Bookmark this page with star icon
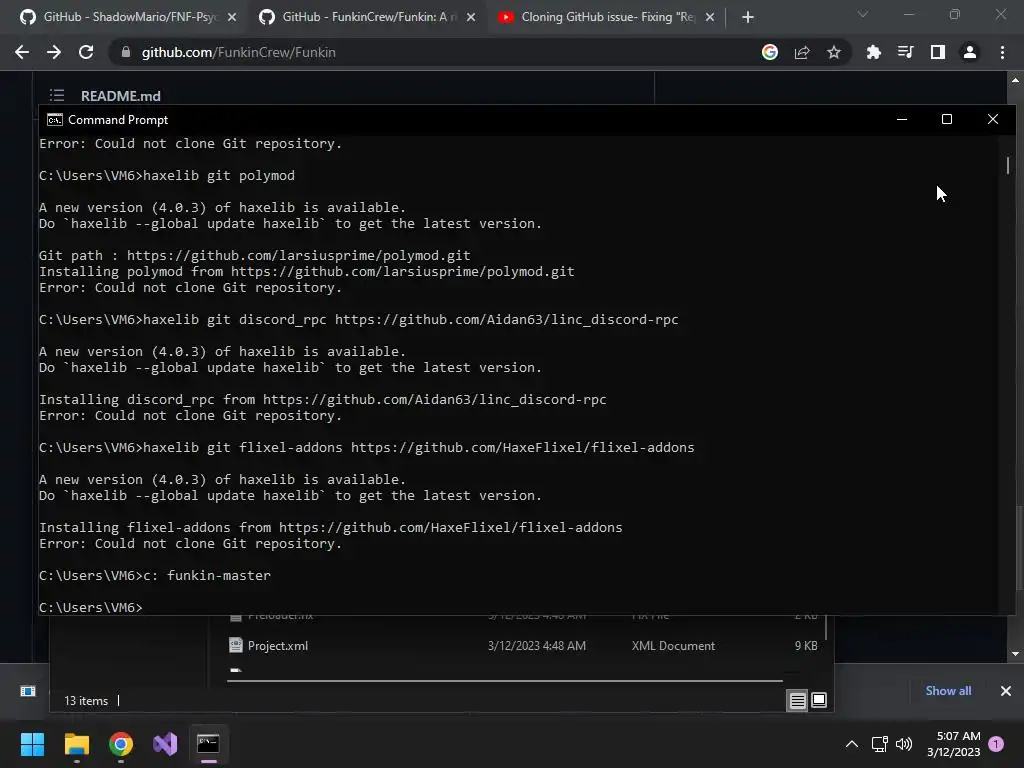 pos(834,52)
